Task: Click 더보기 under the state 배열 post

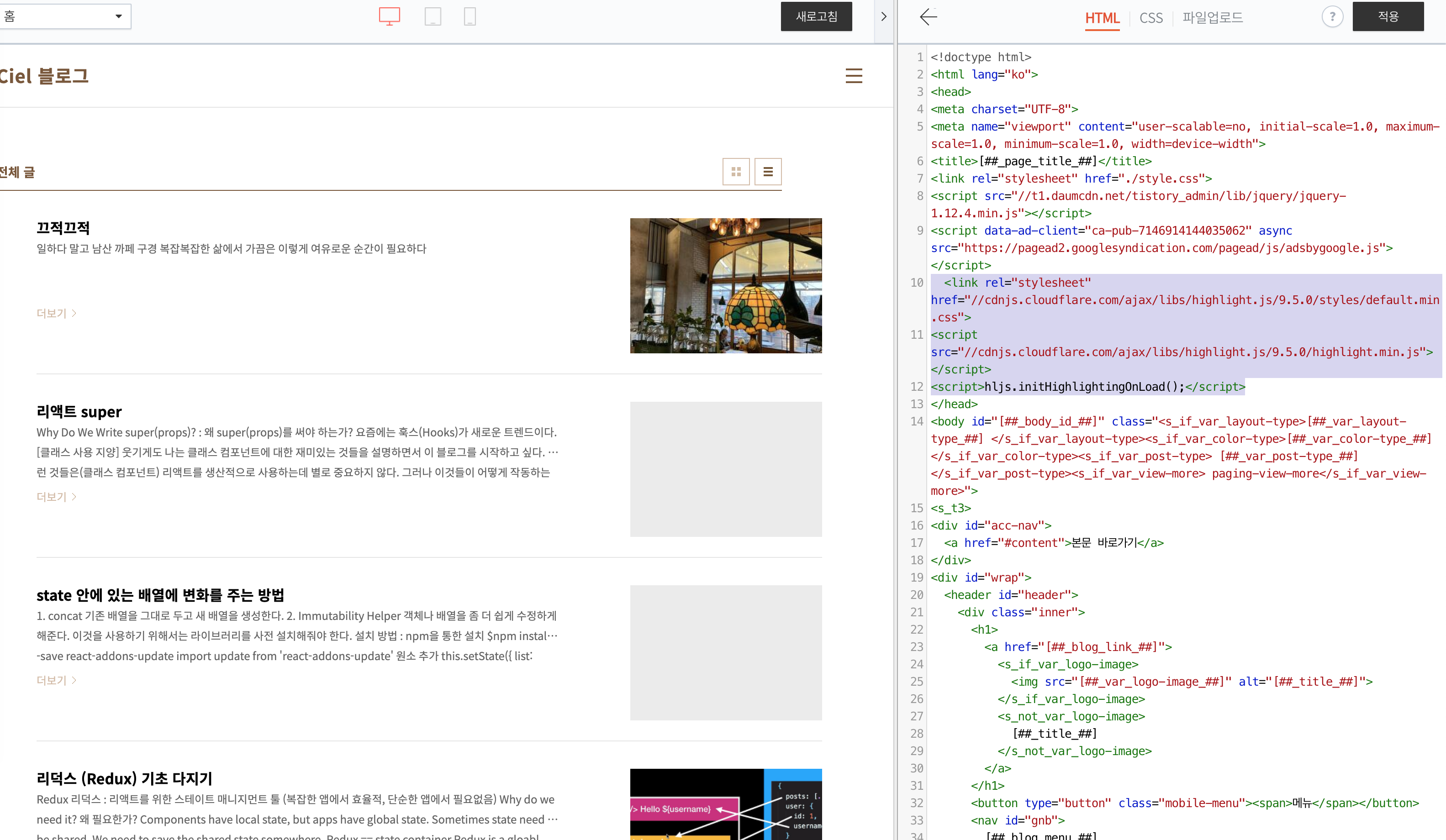Action: coord(56,680)
